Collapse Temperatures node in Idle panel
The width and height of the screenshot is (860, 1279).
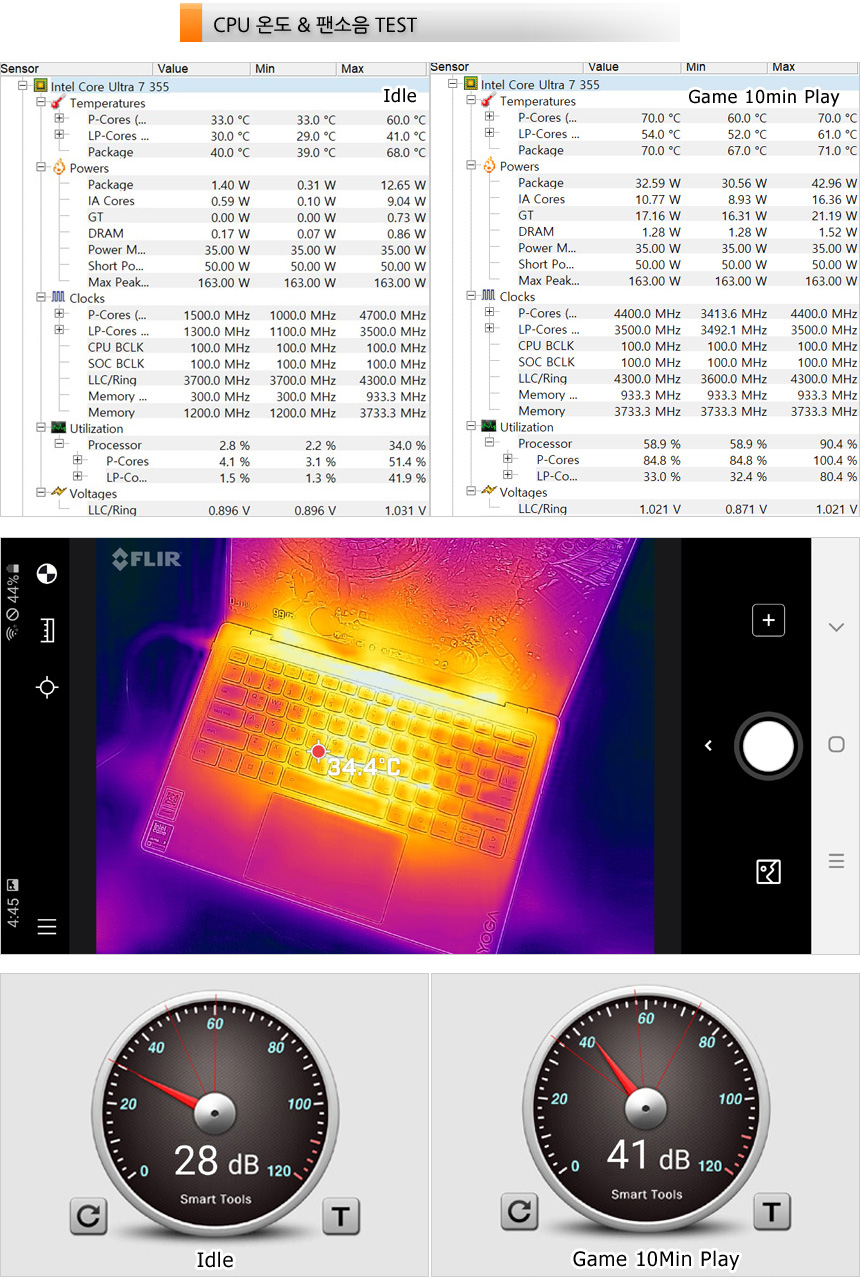pyautogui.click(x=41, y=103)
